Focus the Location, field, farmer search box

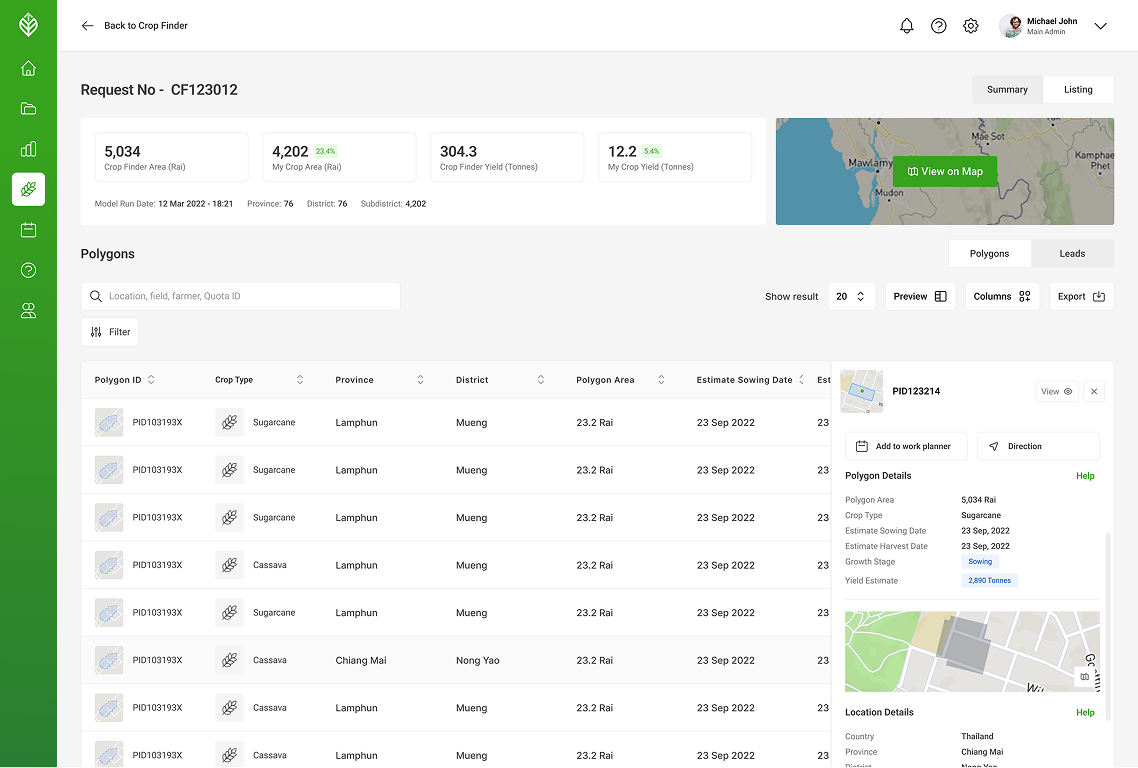pyautogui.click(x=240, y=296)
